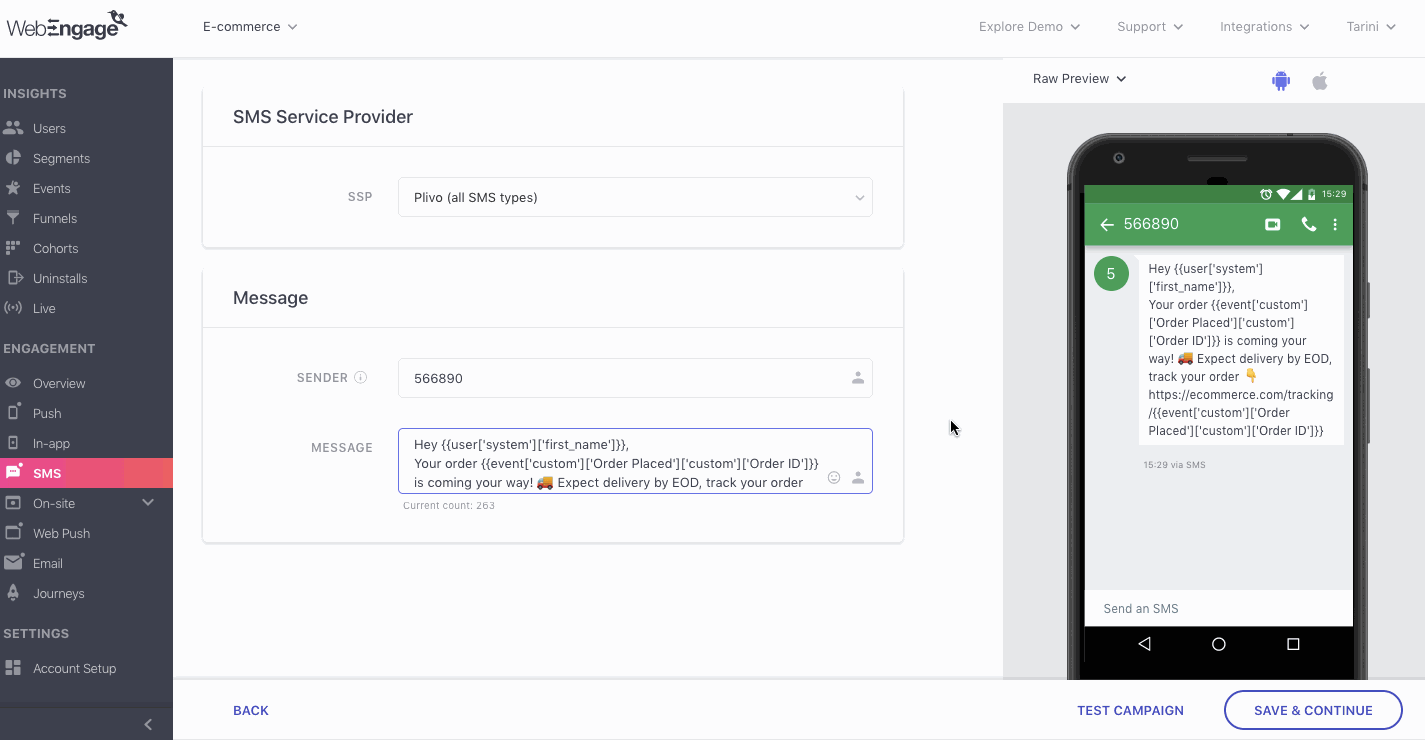Open the E-commerce project dropdown
This screenshot has width=1425, height=740.
click(x=250, y=27)
